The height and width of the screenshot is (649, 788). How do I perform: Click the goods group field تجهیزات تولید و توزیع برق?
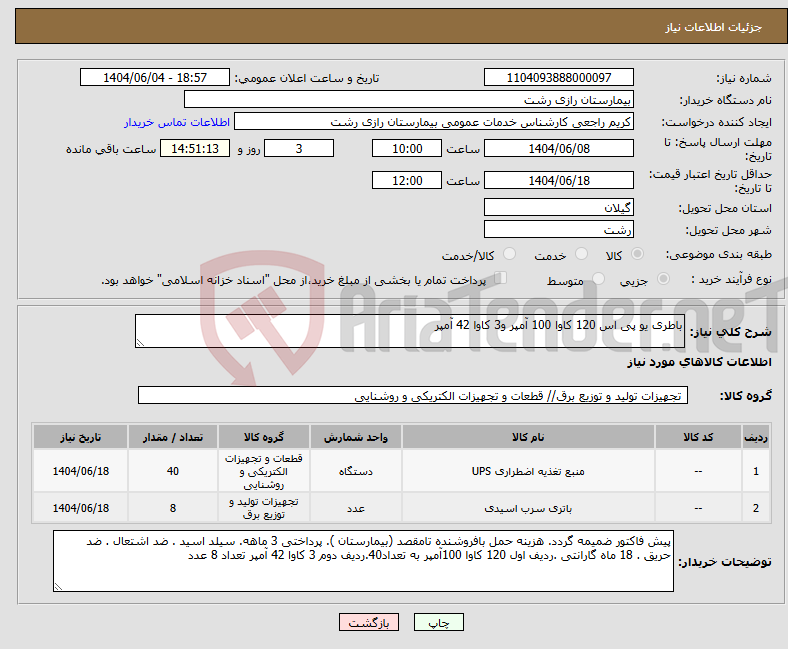pos(413,395)
